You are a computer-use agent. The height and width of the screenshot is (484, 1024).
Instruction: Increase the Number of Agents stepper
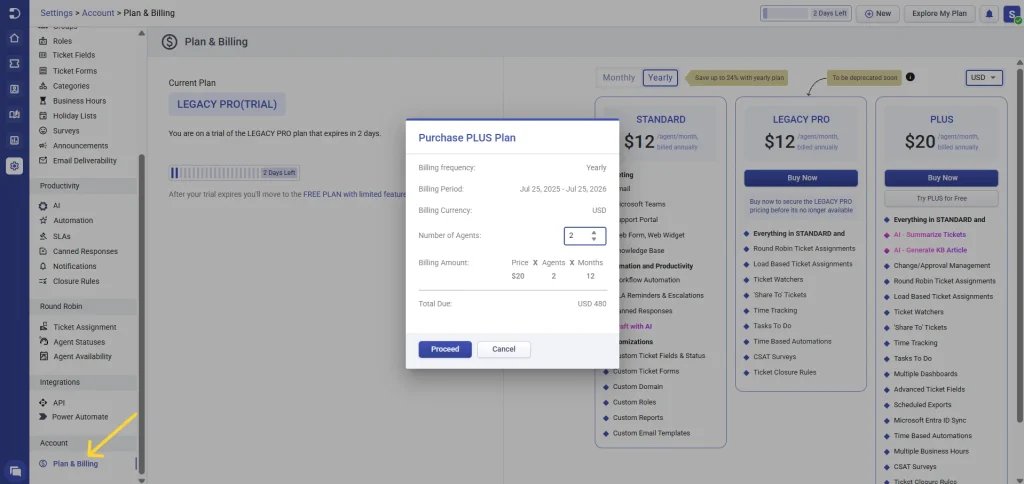594,232
